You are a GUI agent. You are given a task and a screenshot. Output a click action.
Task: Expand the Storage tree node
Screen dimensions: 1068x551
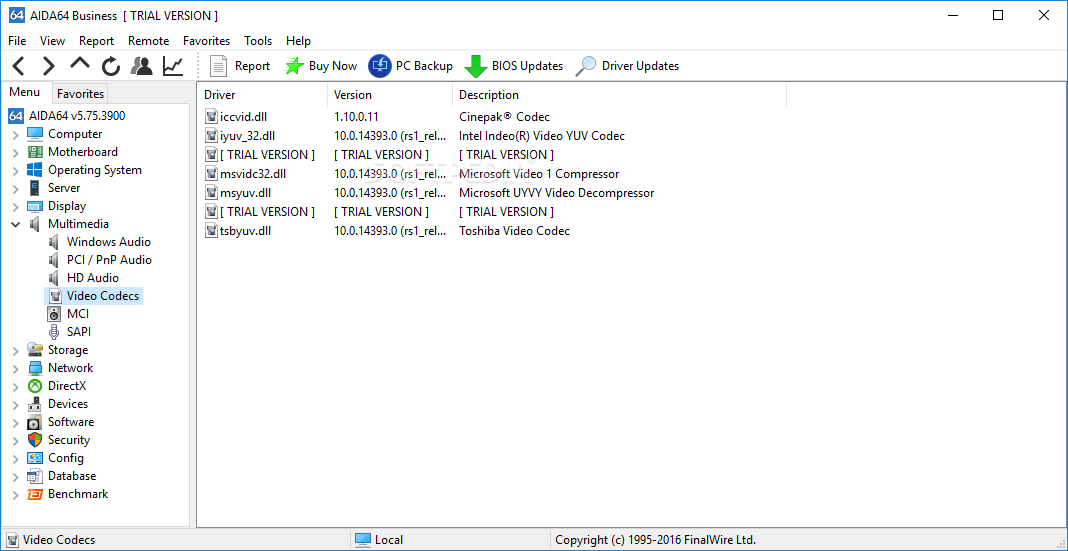pos(16,351)
